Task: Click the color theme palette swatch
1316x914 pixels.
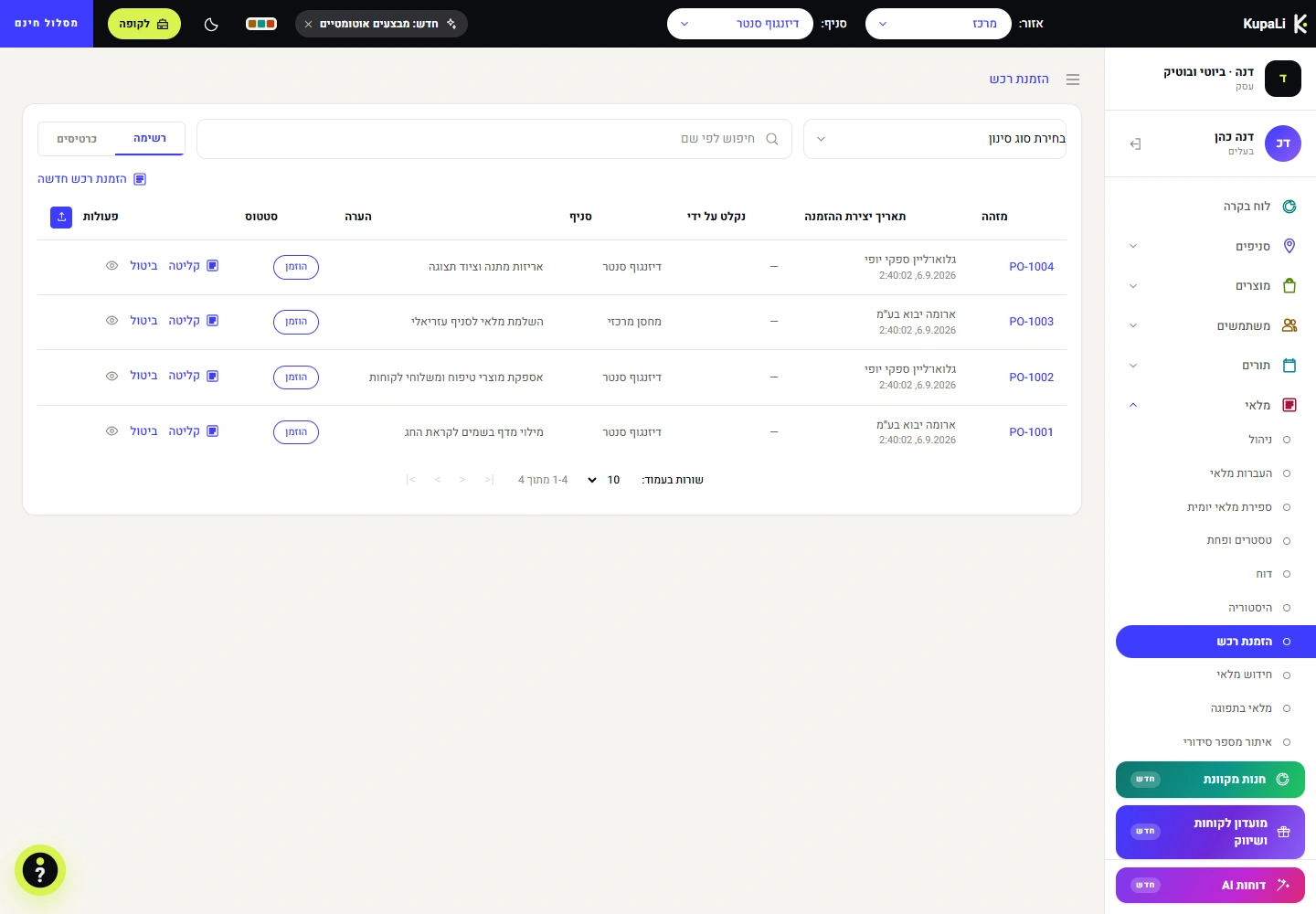Action: coord(261,24)
